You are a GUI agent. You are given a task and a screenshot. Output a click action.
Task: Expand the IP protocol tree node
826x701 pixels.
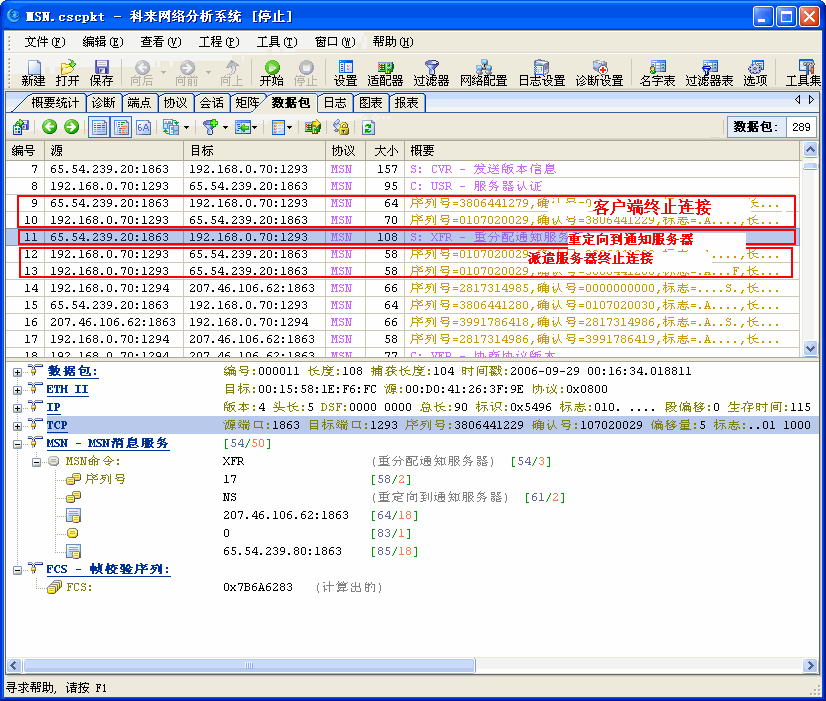click(17, 408)
